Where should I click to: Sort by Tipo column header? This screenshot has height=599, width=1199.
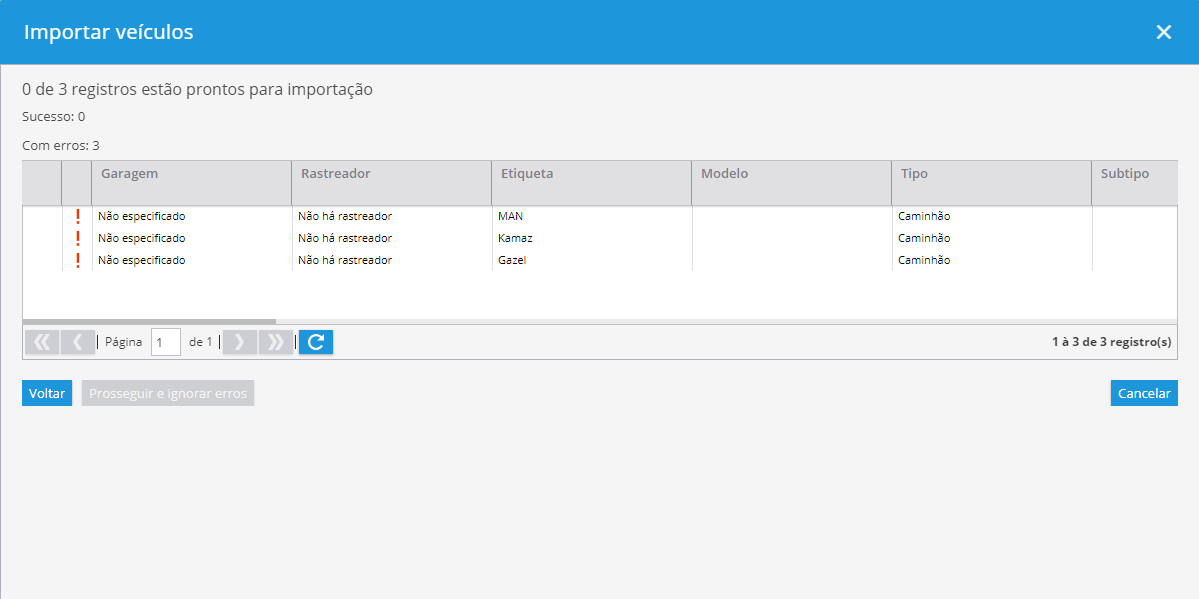coord(992,183)
